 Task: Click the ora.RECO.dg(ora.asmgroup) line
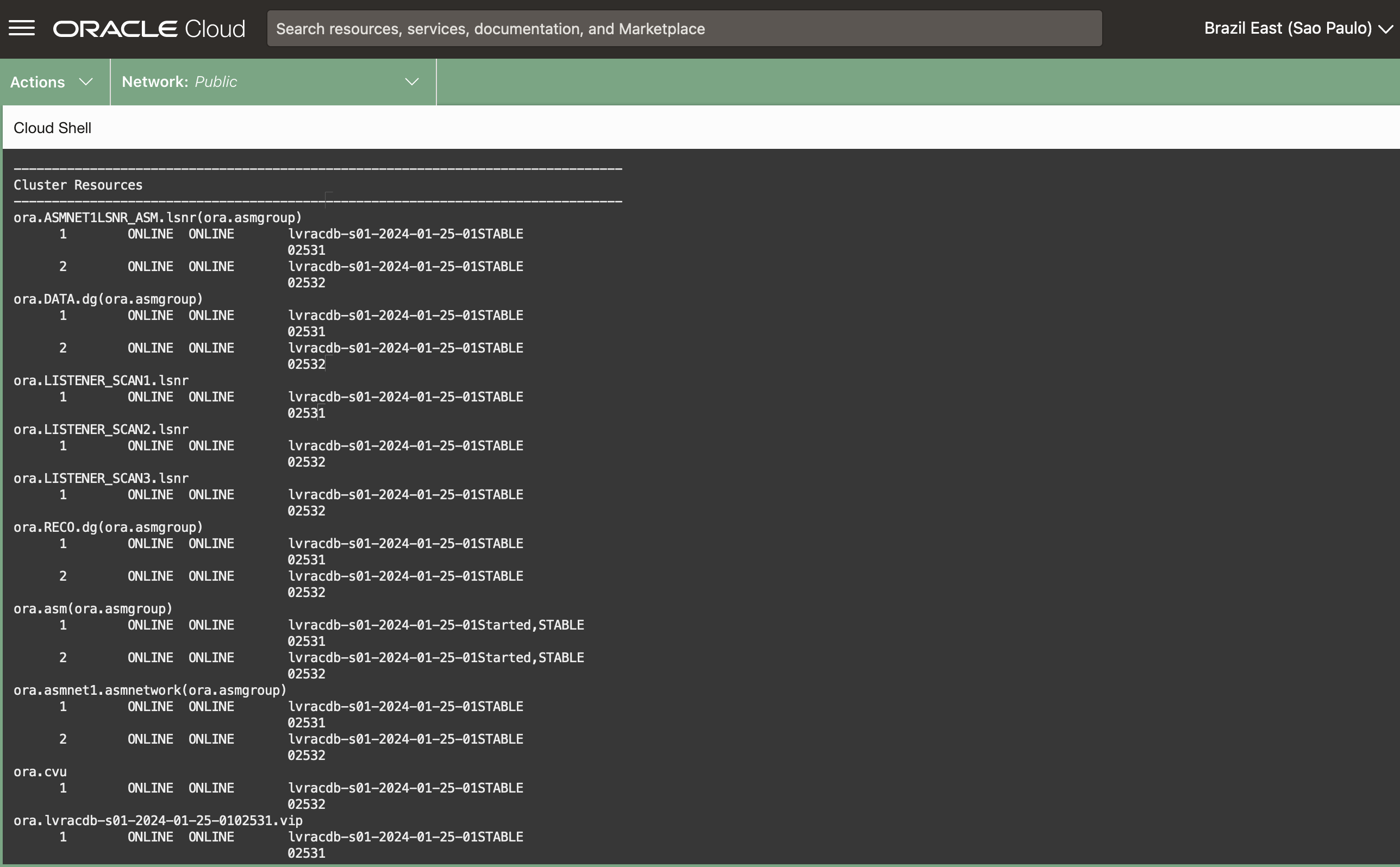pyautogui.click(x=108, y=527)
